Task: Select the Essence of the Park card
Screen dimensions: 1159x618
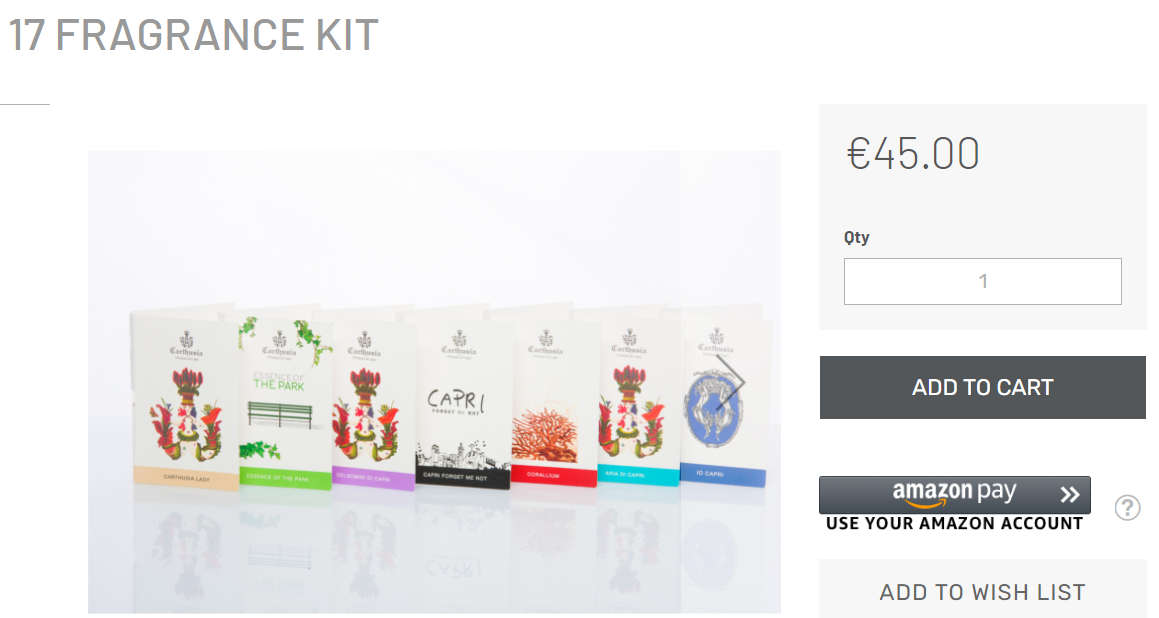Action: (285, 403)
